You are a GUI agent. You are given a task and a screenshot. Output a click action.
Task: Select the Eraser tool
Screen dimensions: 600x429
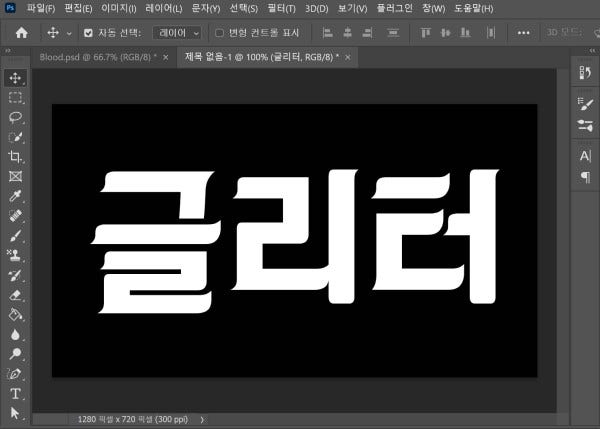pos(15,295)
